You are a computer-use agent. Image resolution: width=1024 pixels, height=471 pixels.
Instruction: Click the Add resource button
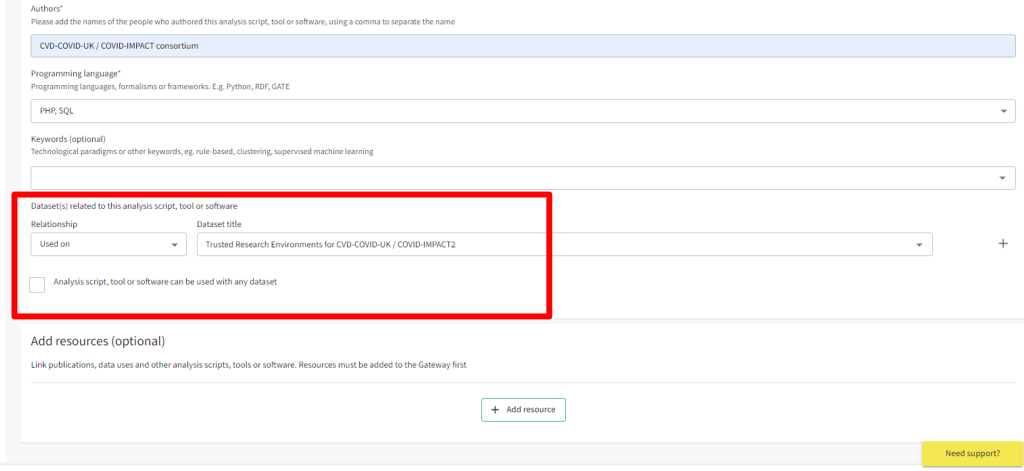pos(523,410)
